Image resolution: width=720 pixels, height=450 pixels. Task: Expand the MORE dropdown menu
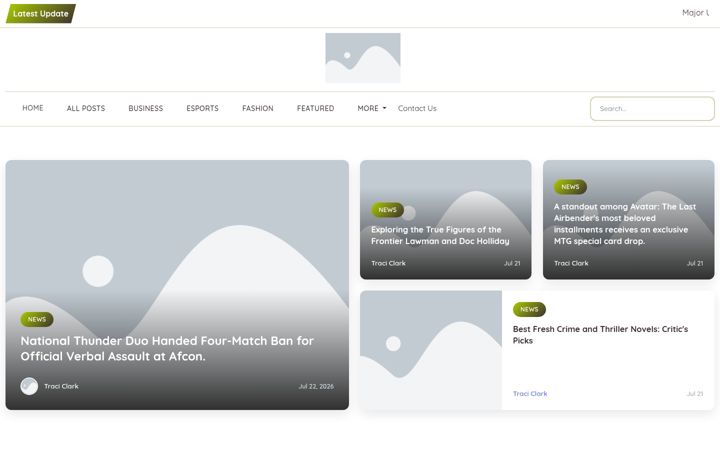[x=371, y=108]
